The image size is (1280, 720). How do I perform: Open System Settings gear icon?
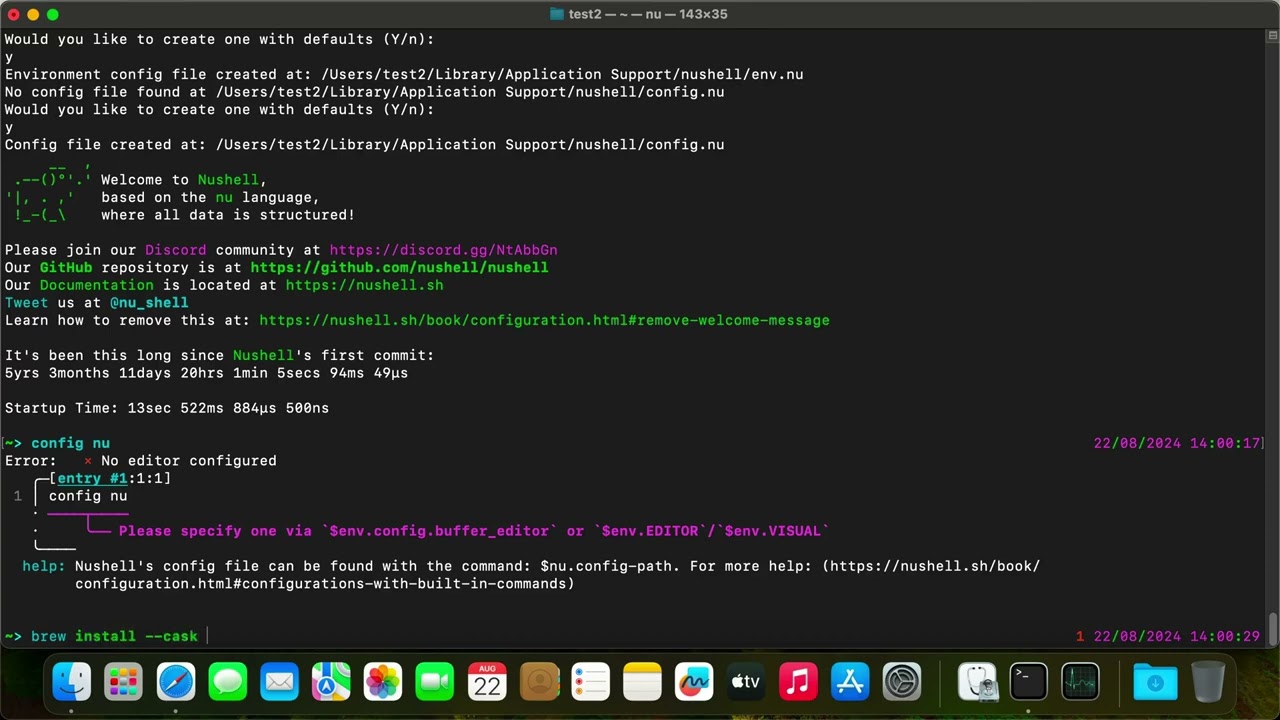[902, 682]
